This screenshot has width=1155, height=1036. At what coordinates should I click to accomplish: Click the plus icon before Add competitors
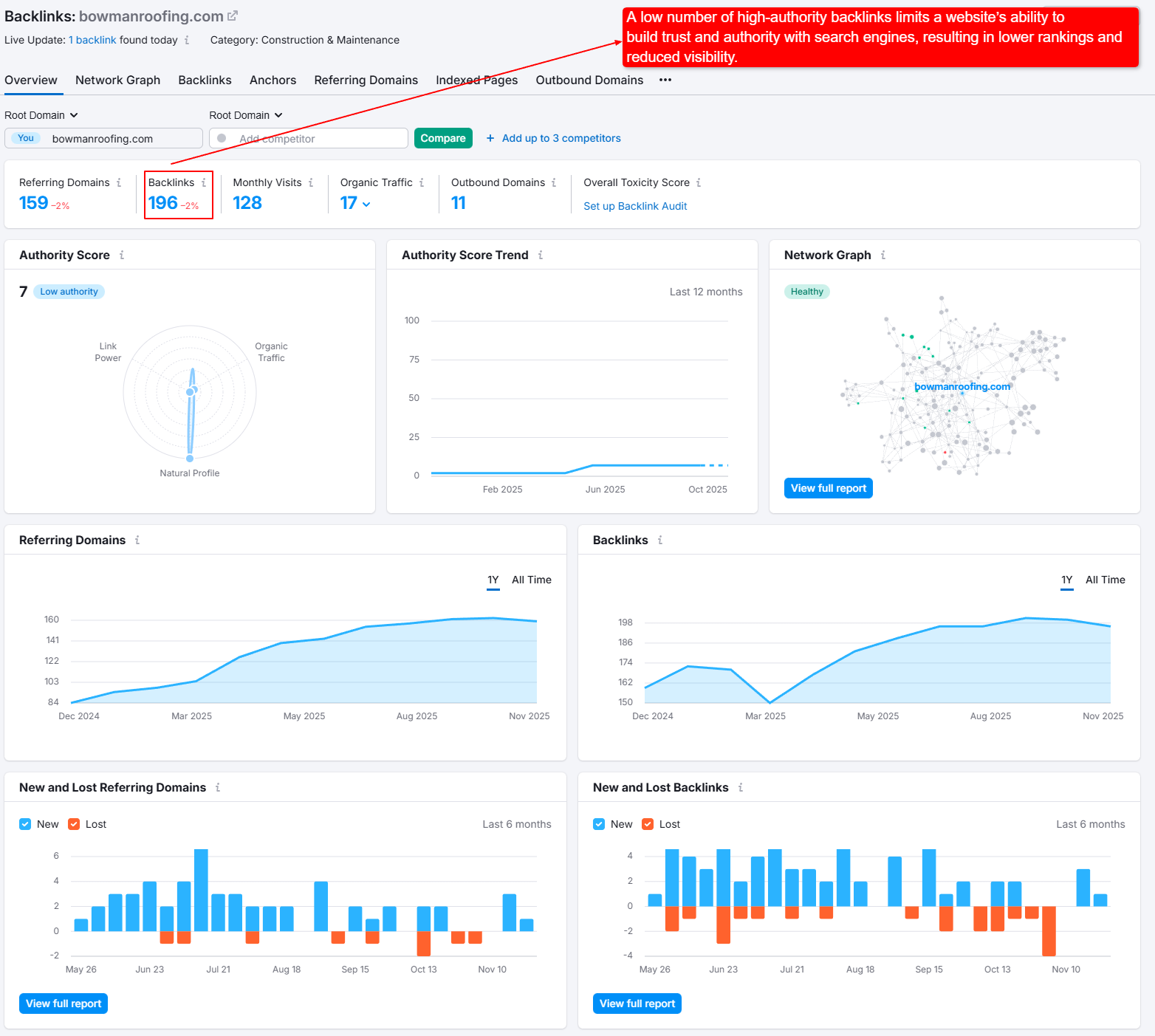coord(490,138)
